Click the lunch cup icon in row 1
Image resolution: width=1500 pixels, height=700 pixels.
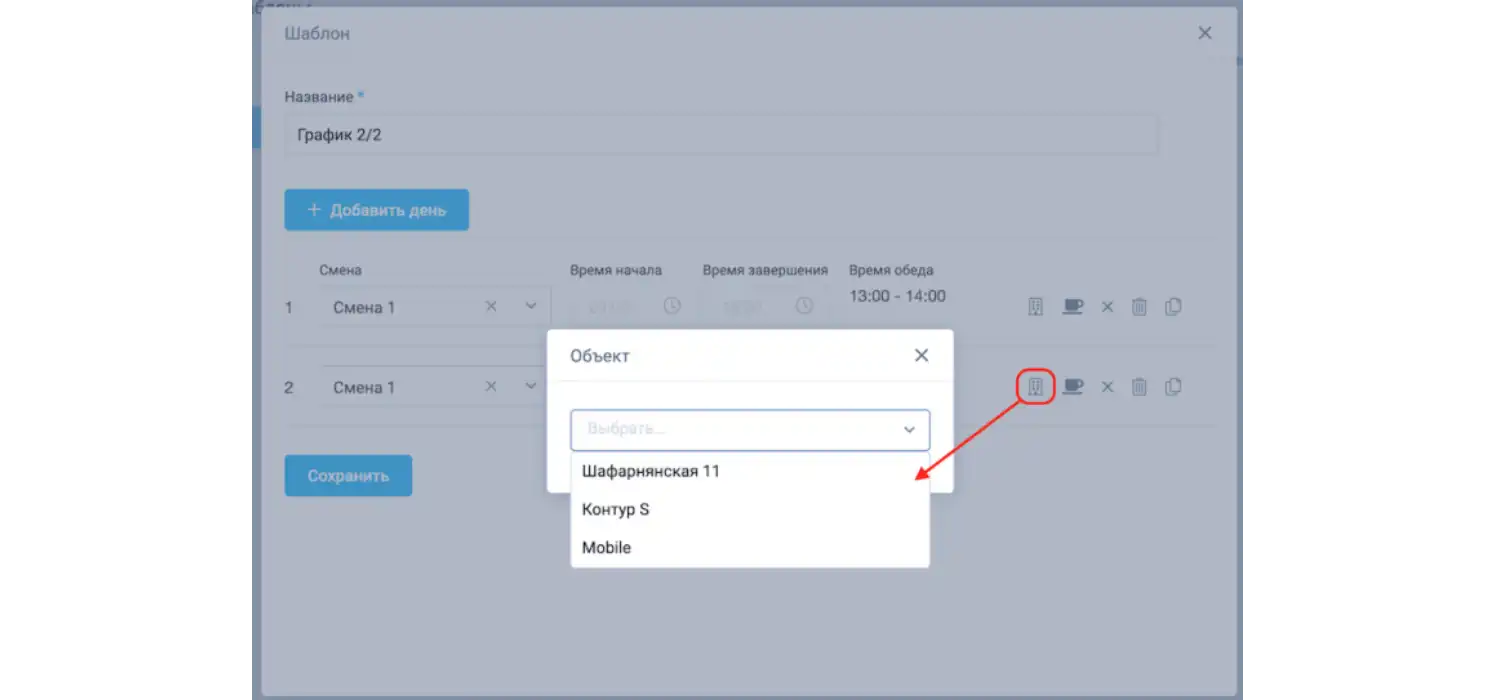[x=1072, y=307]
